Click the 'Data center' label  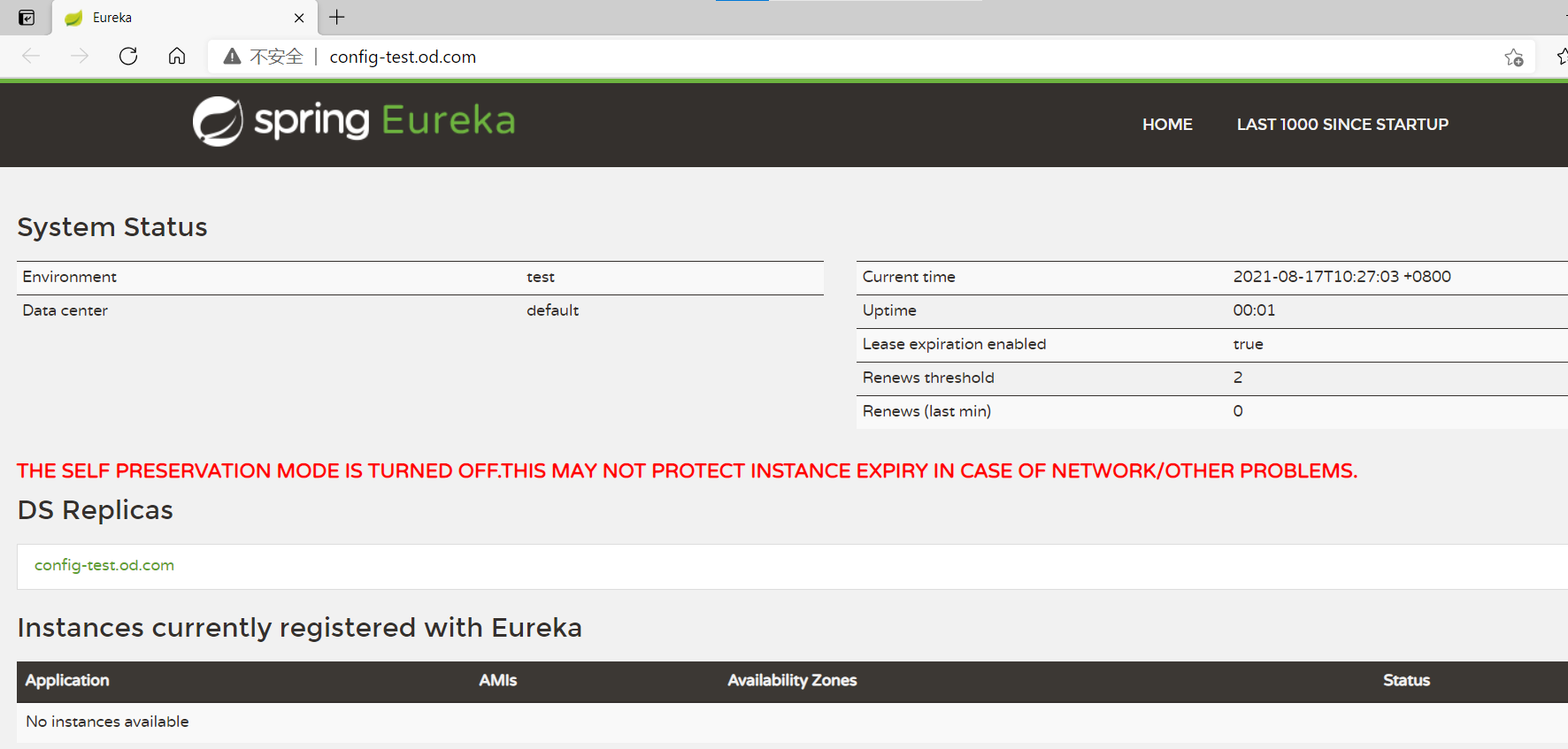click(65, 310)
